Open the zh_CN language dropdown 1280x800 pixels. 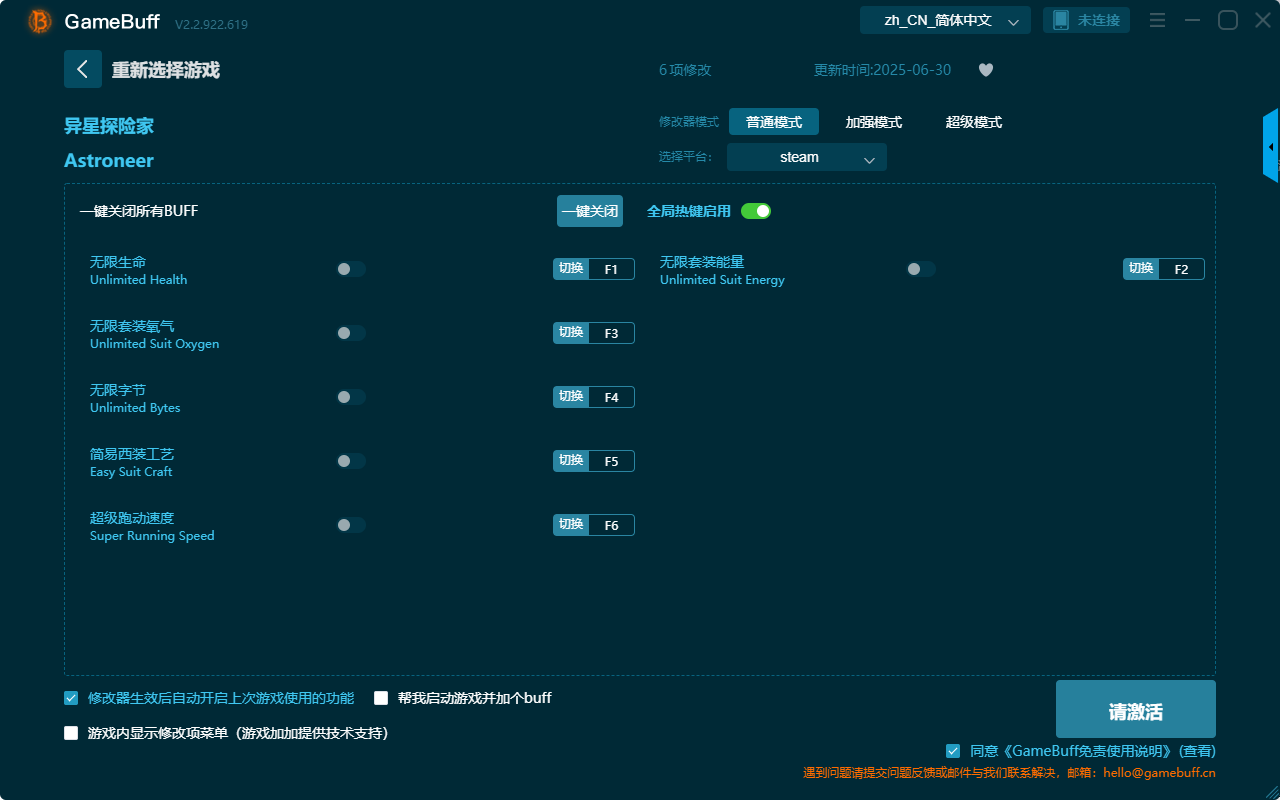pos(944,19)
